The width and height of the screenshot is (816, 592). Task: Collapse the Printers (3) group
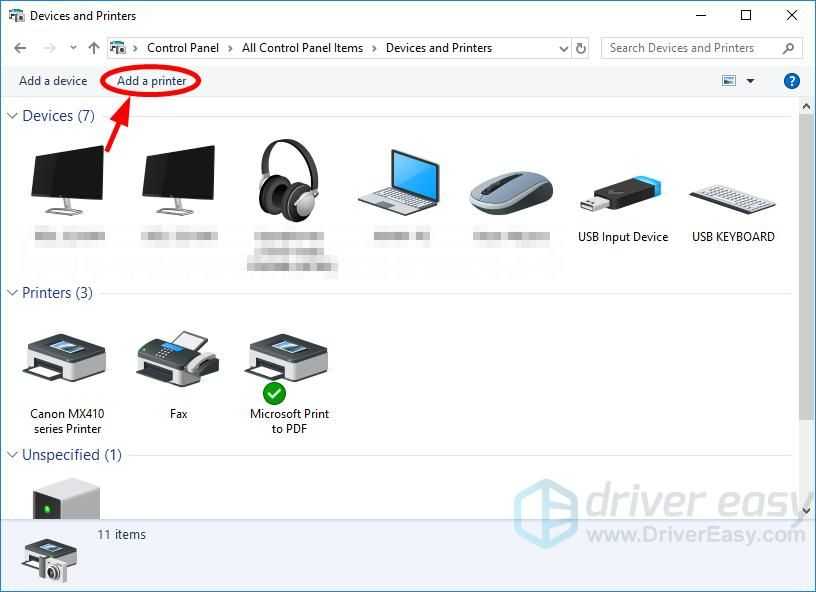12,292
